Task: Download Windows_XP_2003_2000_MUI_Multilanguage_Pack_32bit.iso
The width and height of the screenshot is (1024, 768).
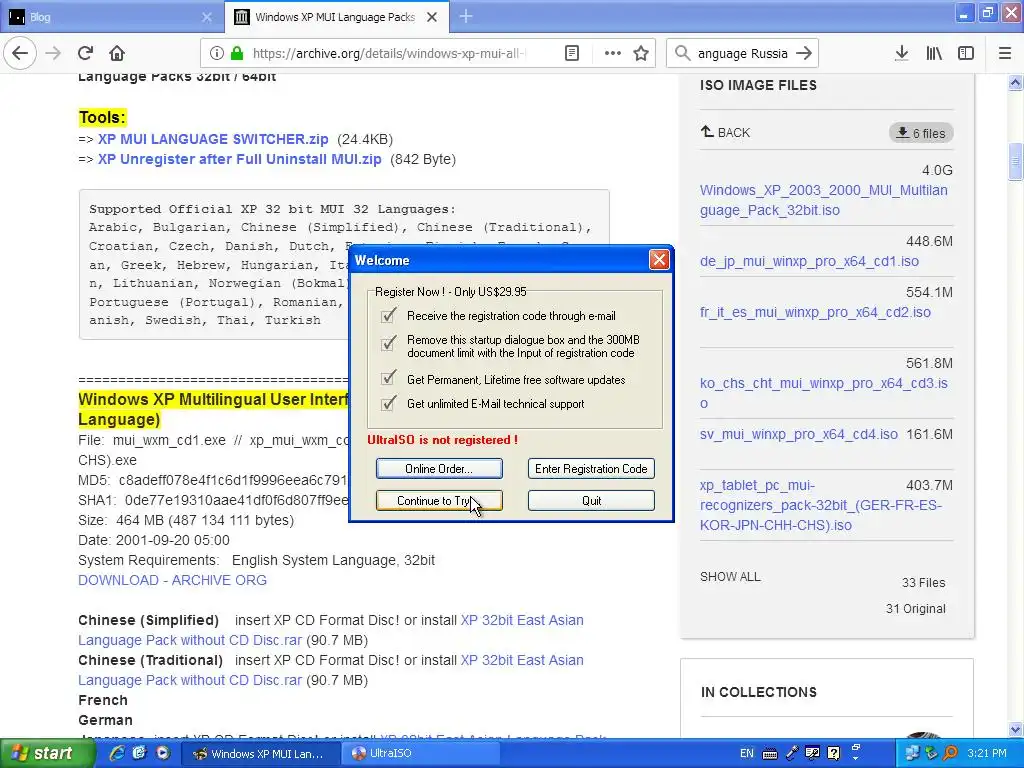Action: click(824, 200)
